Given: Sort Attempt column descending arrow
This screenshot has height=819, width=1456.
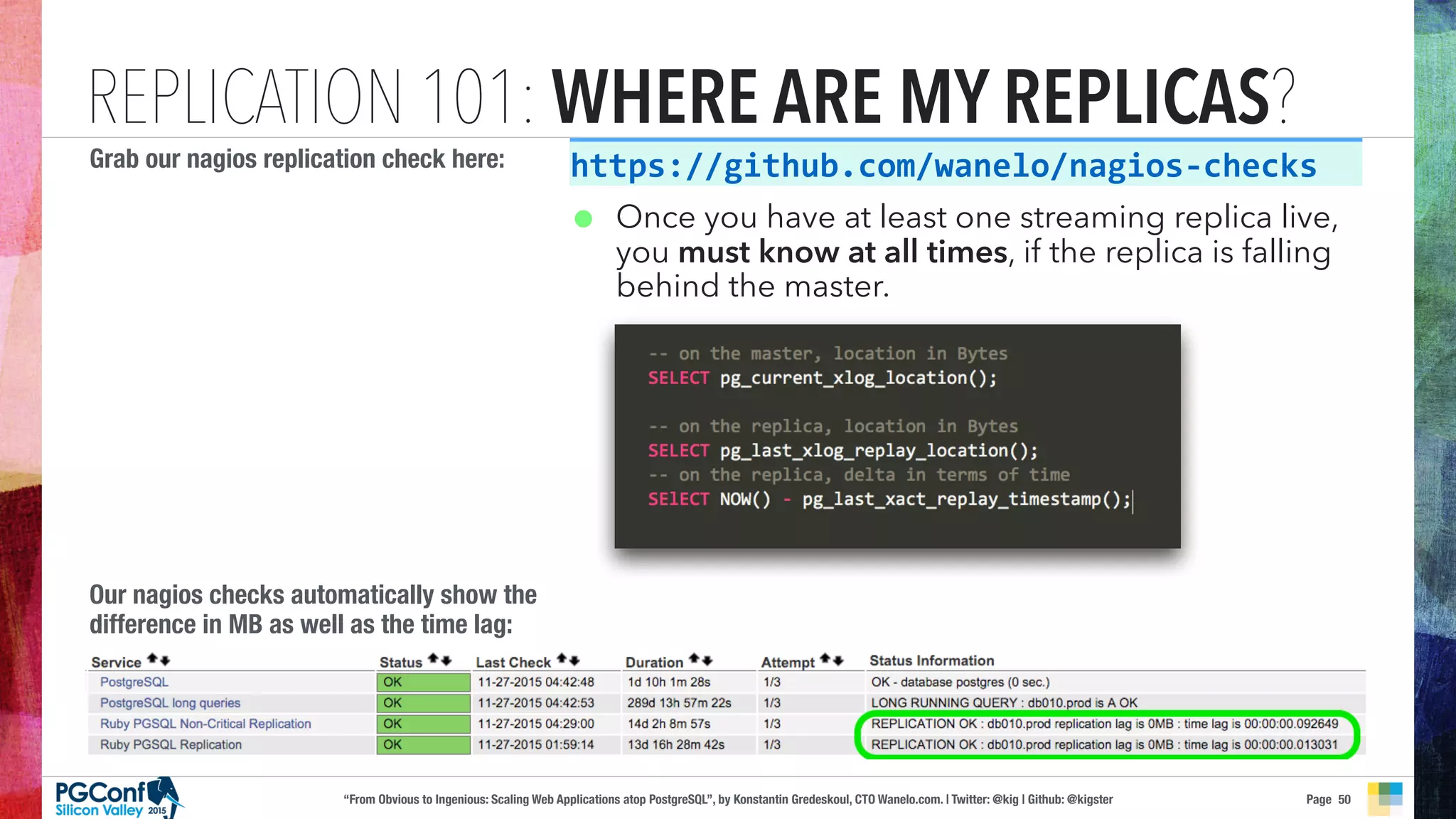Looking at the screenshot, I should [x=838, y=660].
